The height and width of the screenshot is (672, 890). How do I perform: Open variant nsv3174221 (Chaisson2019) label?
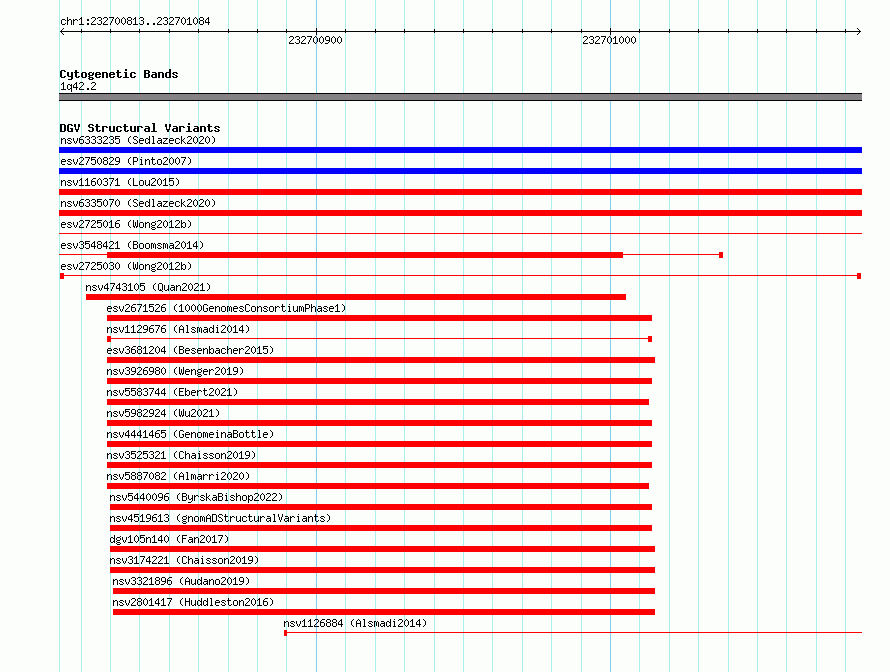(184, 560)
